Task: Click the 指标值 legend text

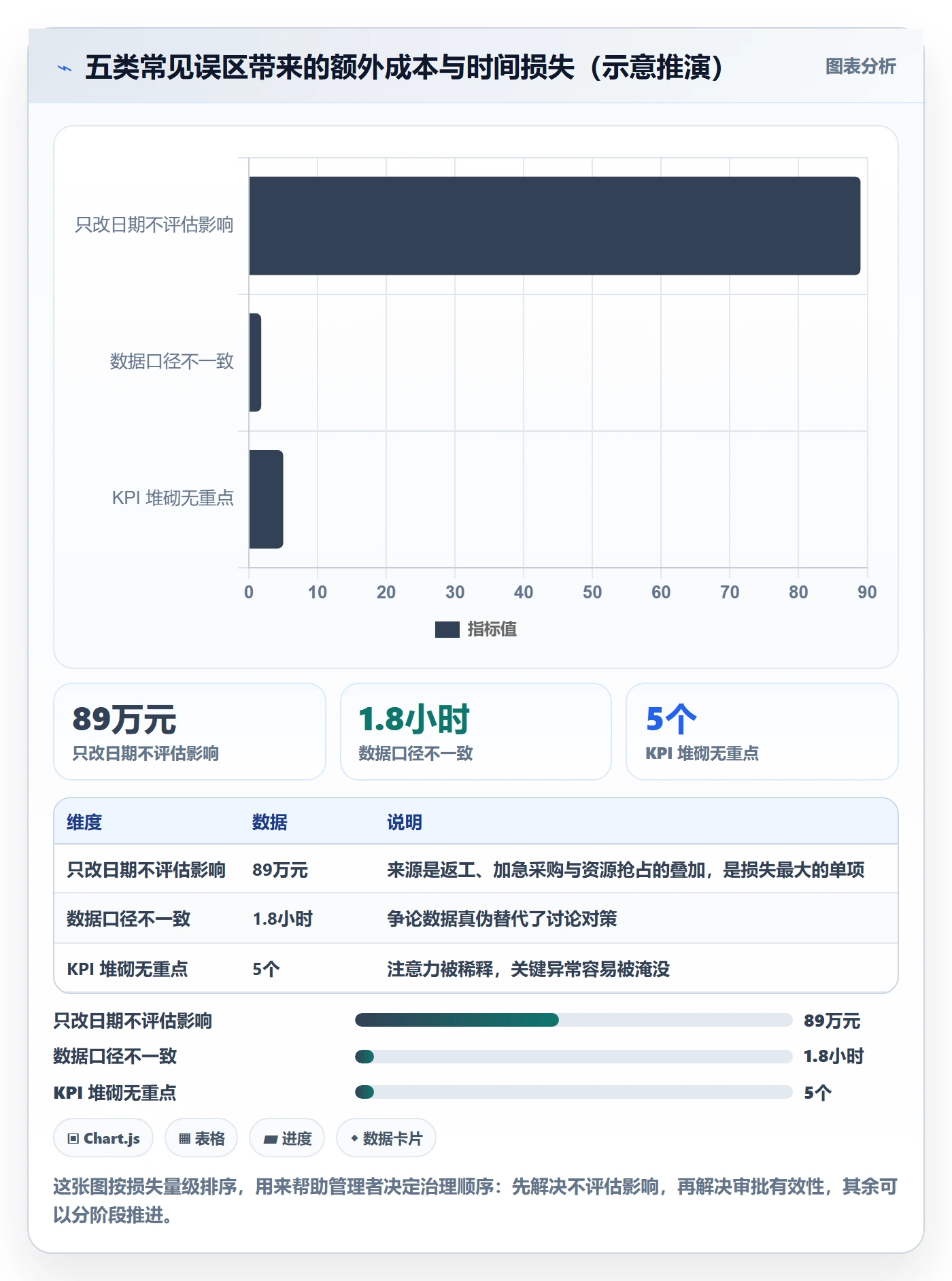Action: [x=492, y=630]
